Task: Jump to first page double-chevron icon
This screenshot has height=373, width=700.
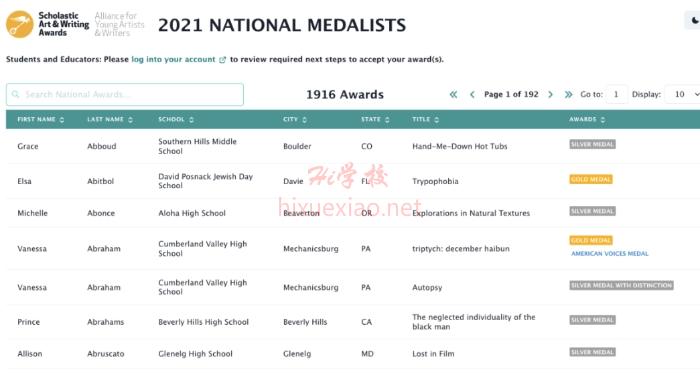Action: [x=453, y=95]
